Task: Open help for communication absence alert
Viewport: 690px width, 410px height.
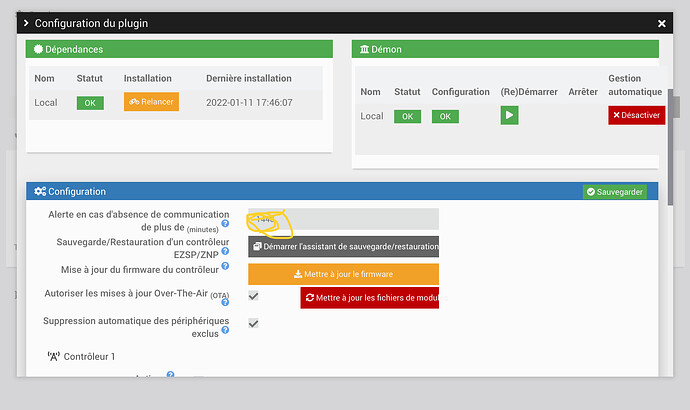Action: (x=225, y=223)
